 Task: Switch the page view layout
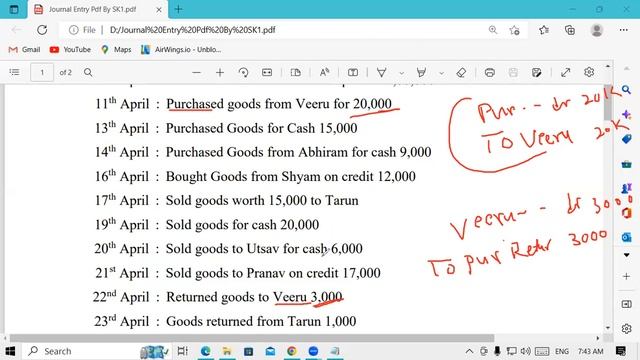coord(296,73)
